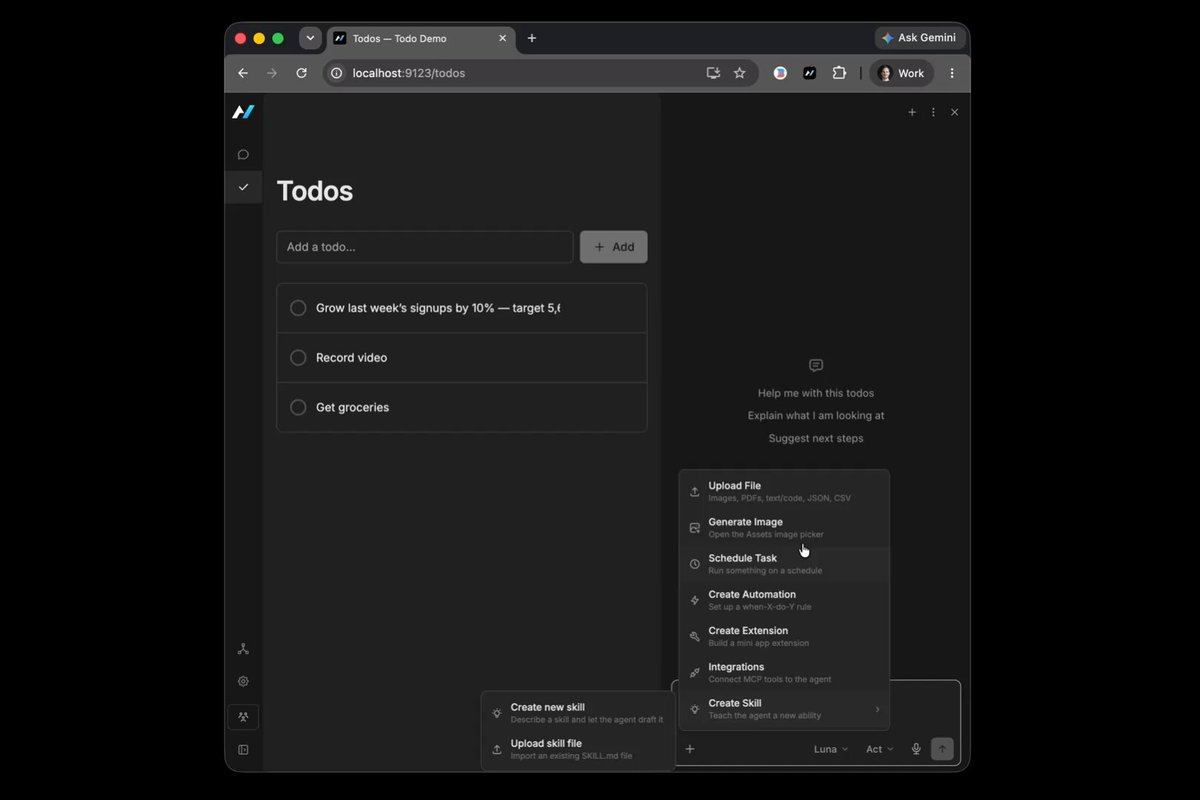Open the Act mode dropdown
Viewport: 1200px width, 800px height.
880,749
